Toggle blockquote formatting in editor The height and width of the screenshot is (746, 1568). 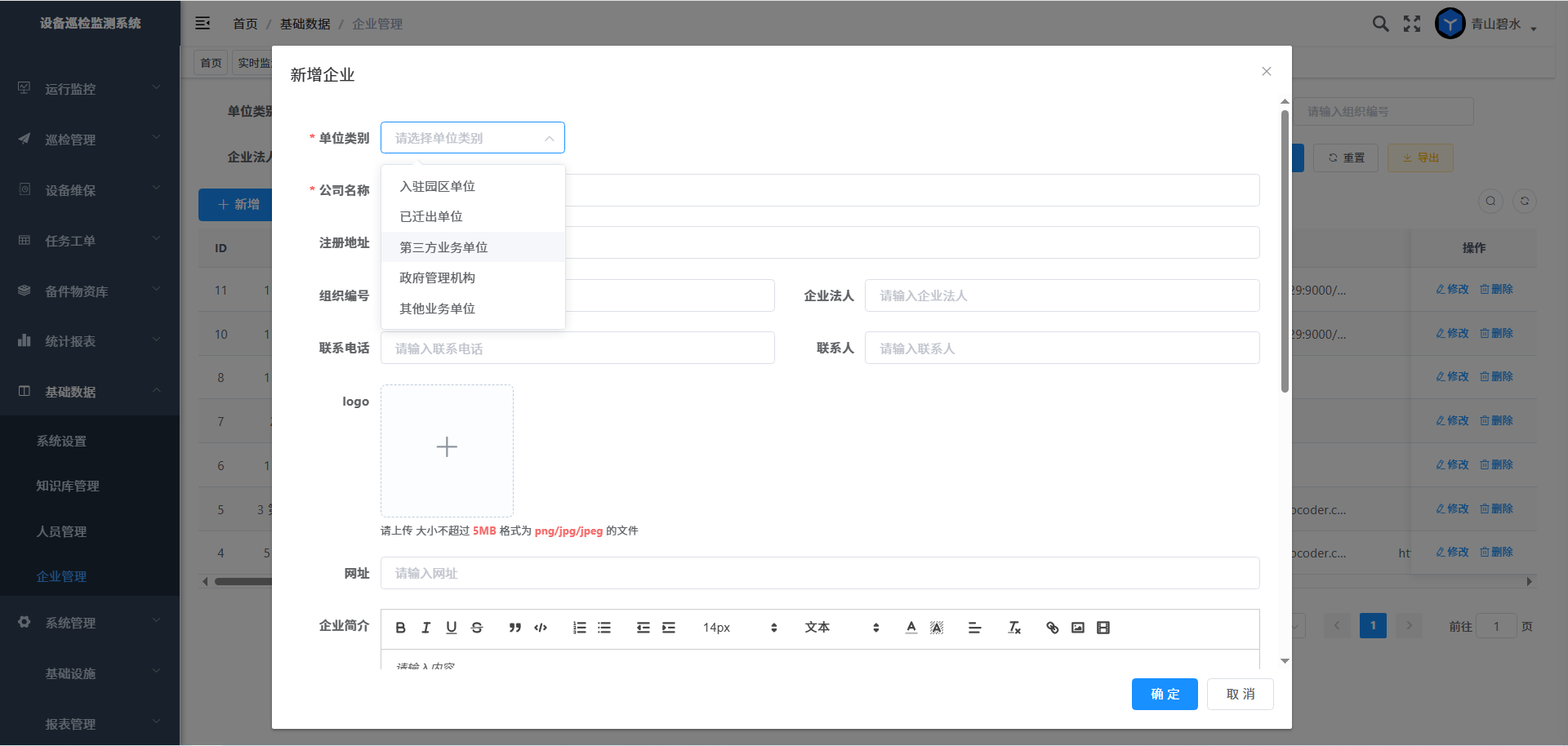(x=514, y=628)
